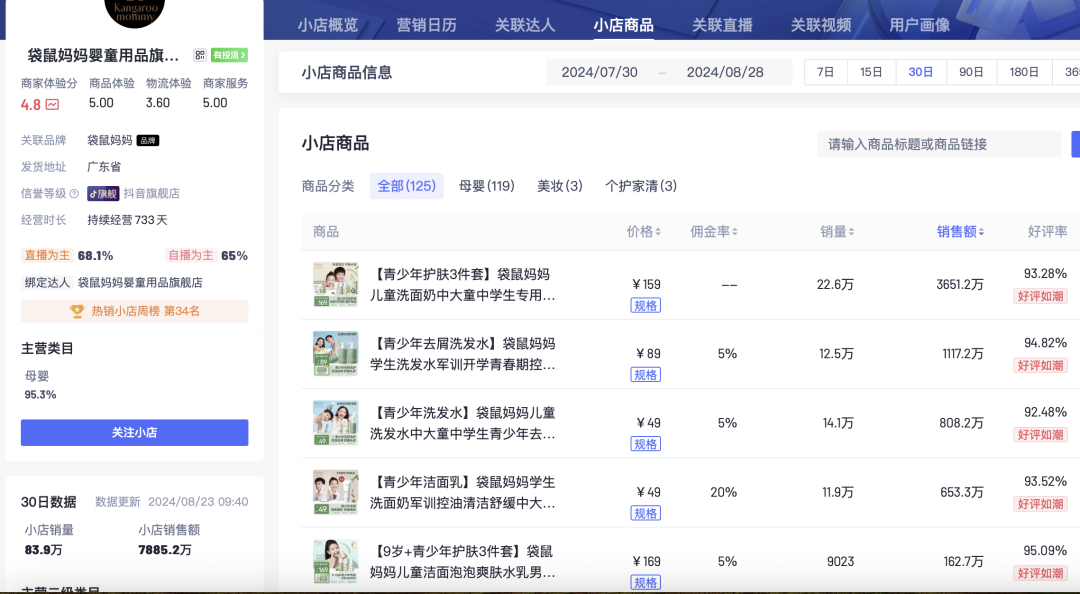Open 规格 for 青少年洗发水 product
This screenshot has width=1080, height=594.
tap(645, 444)
